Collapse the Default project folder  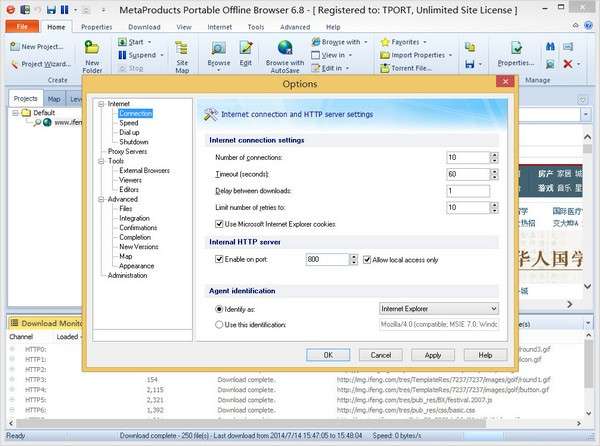click(x=15, y=113)
